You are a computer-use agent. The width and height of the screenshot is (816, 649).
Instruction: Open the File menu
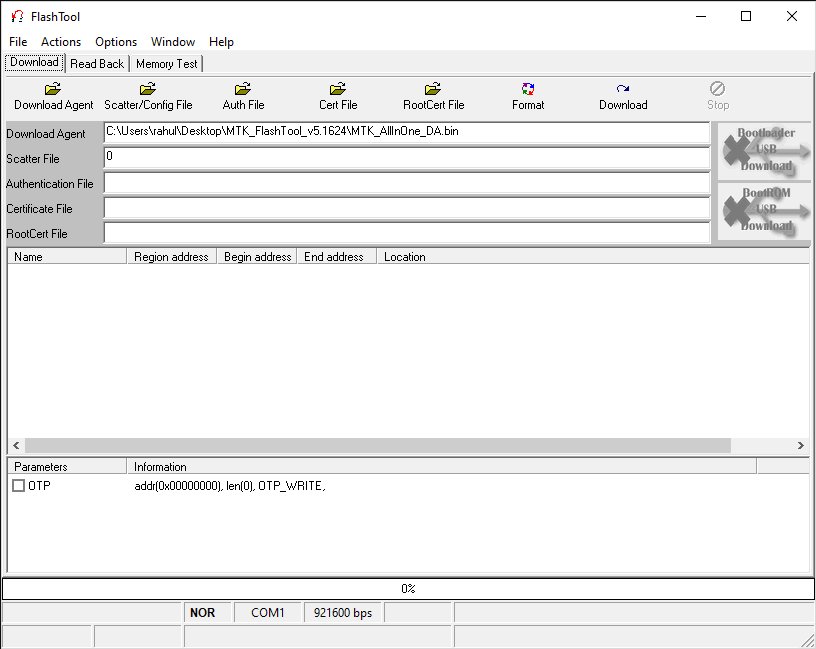click(18, 42)
